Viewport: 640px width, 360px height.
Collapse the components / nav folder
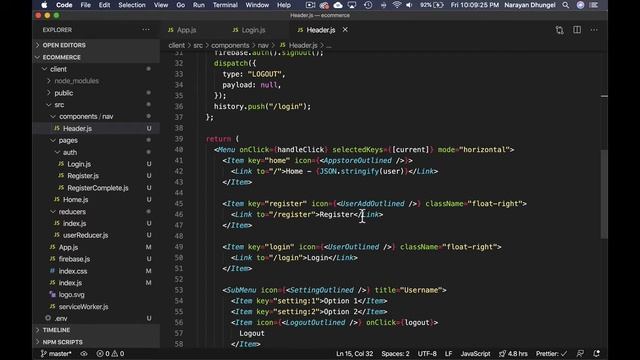pyautogui.click(x=96, y=116)
